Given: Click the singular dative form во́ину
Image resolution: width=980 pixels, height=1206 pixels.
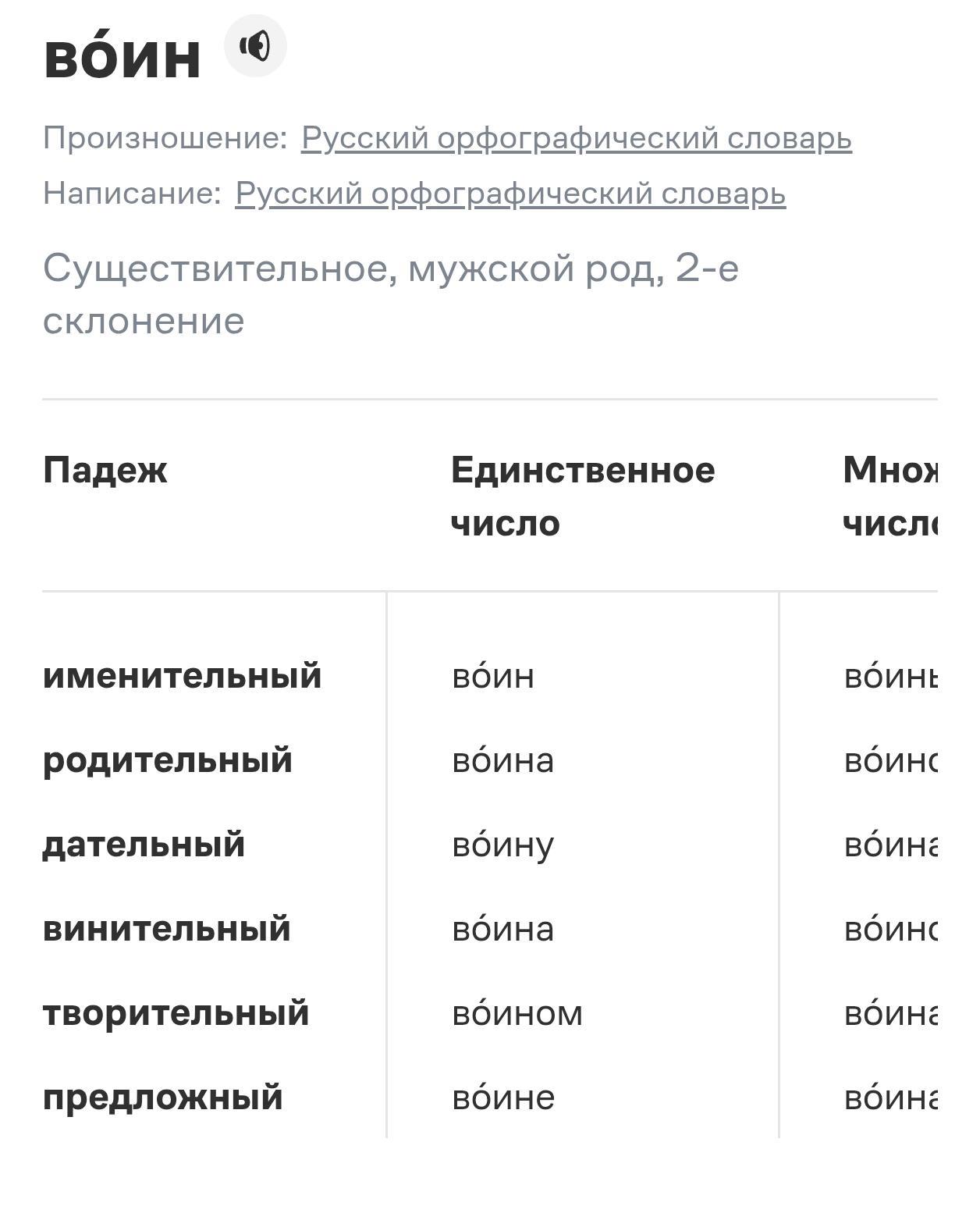Looking at the screenshot, I should pos(502,845).
